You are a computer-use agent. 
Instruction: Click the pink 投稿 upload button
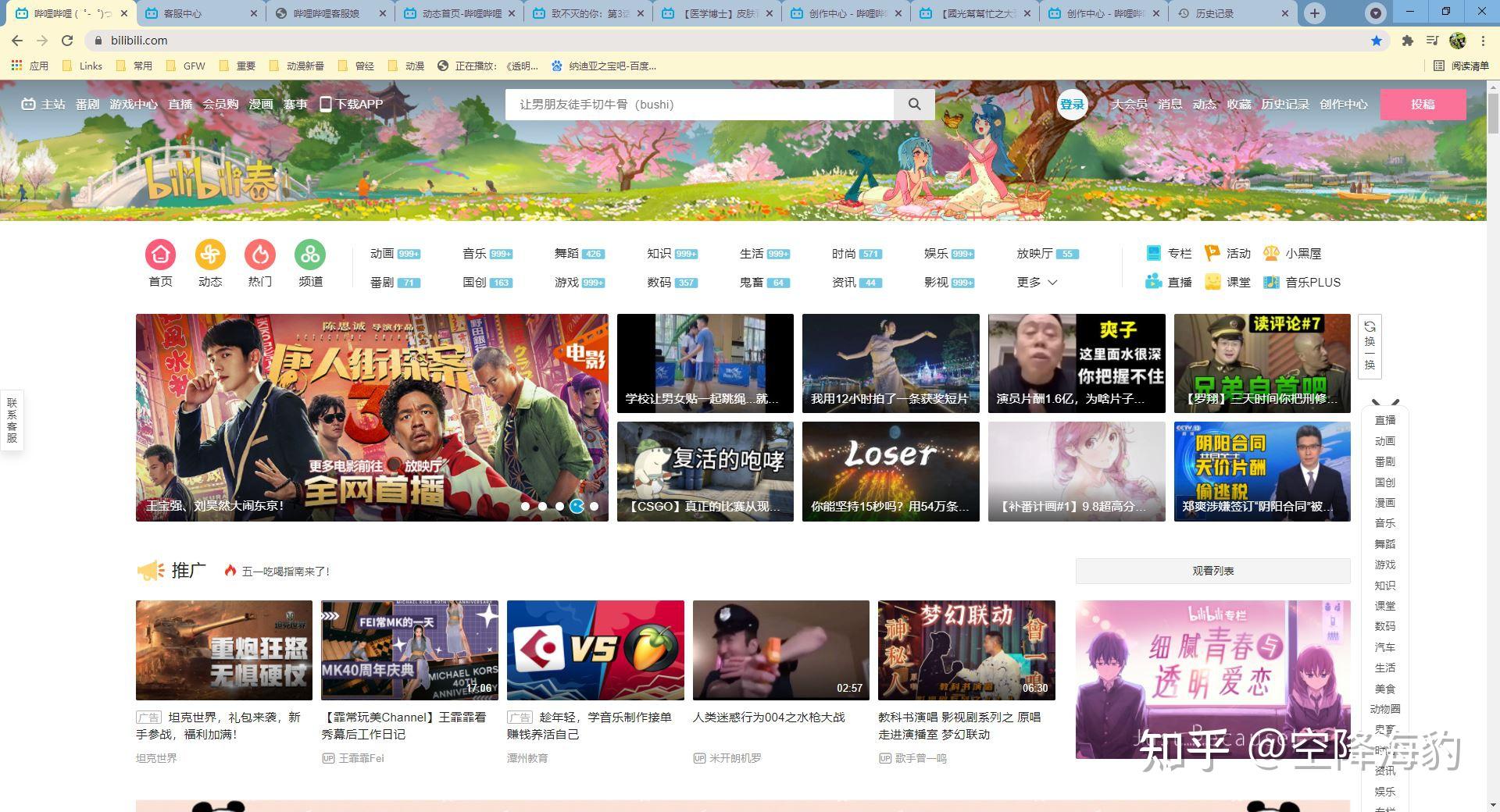[x=1423, y=104]
